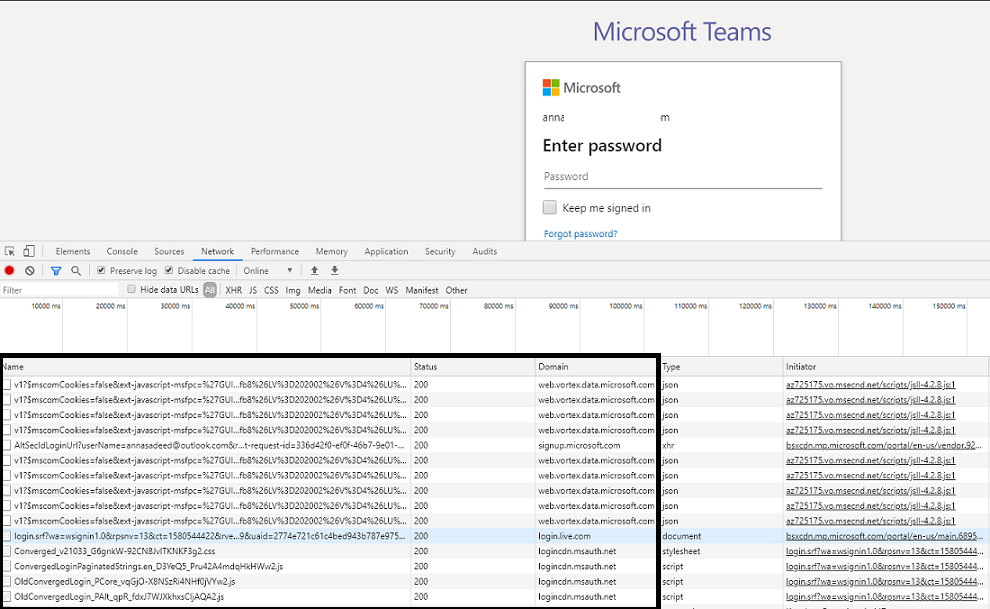Filter requests by WS
This screenshot has width=990, height=609.
tap(391, 290)
